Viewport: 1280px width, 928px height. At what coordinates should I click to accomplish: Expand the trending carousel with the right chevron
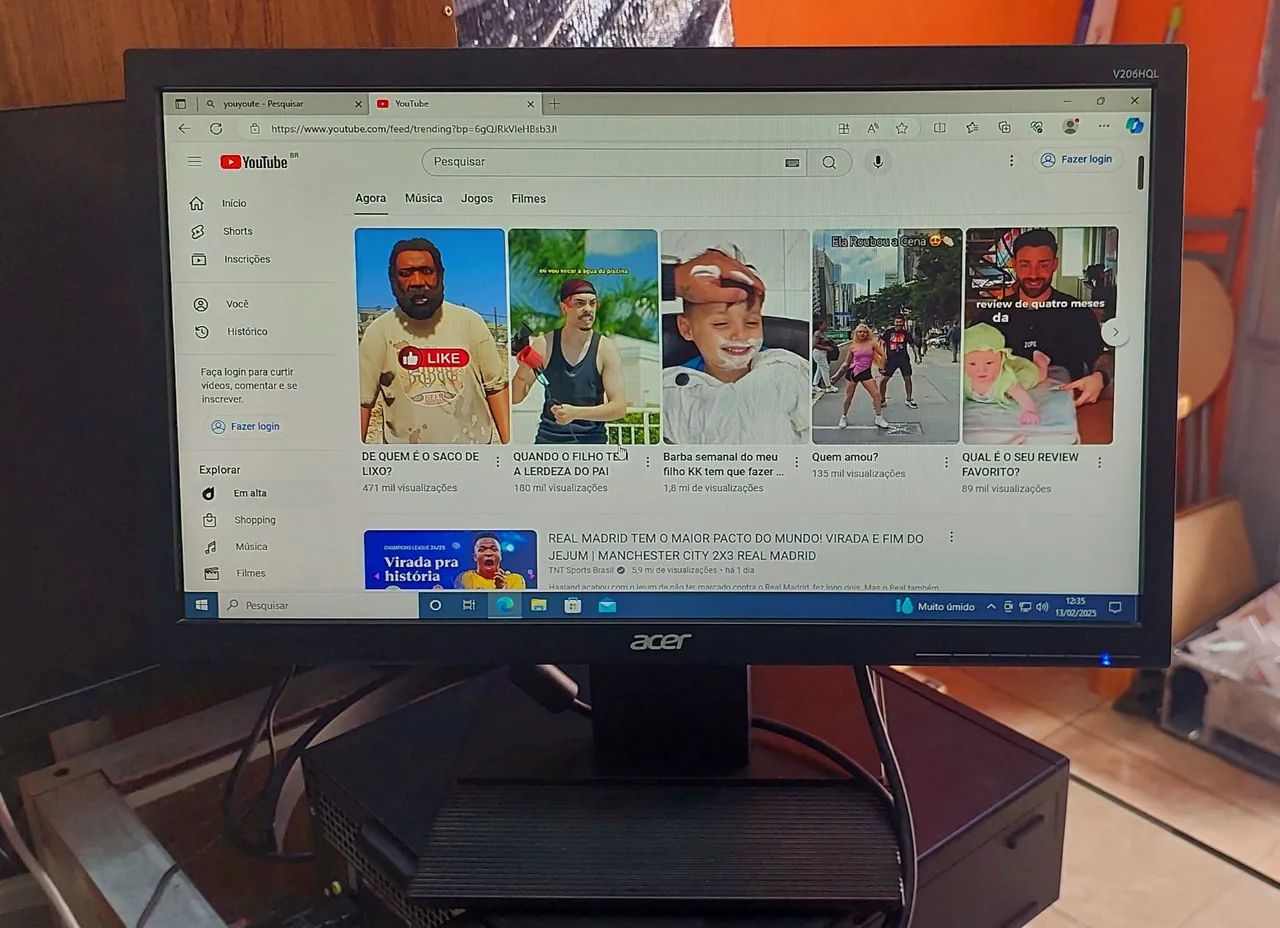(1114, 331)
